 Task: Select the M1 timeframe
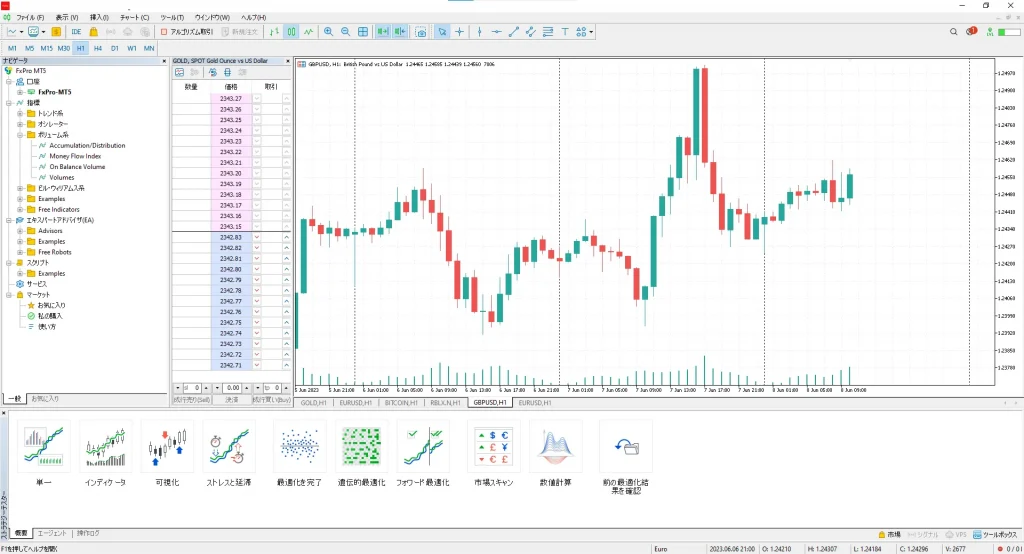[x=12, y=48]
